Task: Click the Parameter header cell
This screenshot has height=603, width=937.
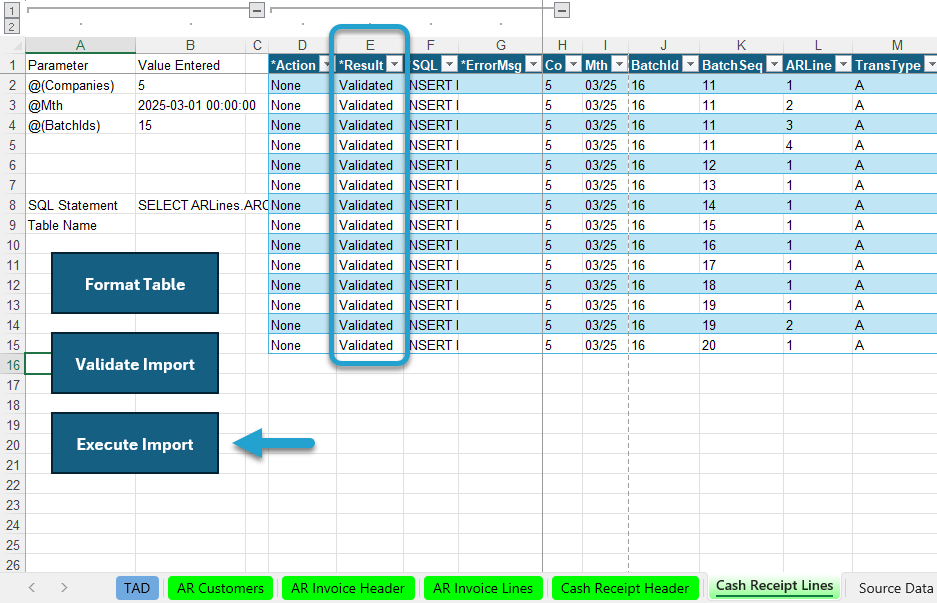Action: [x=81, y=65]
